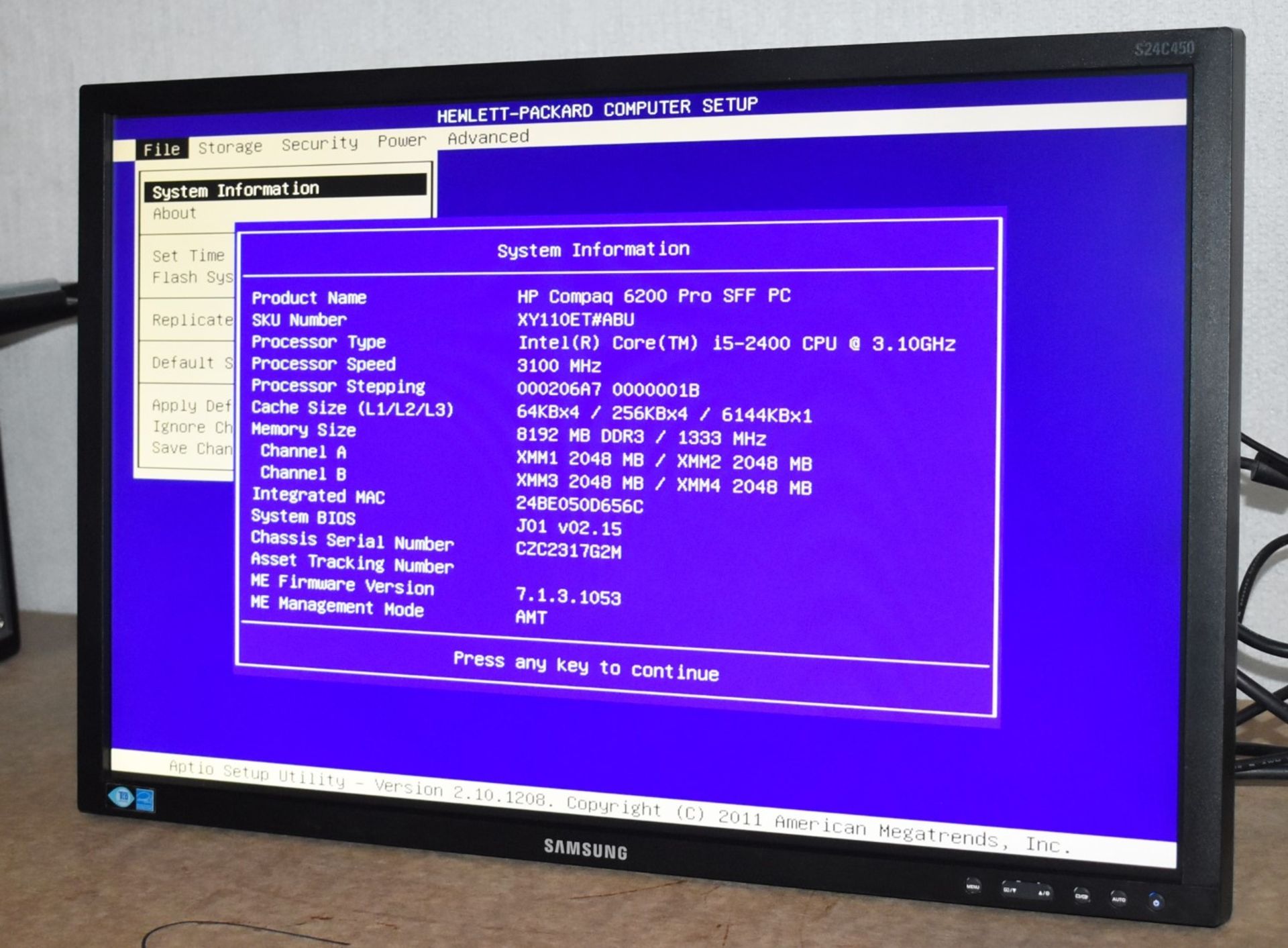The image size is (1288, 948).
Task: Choose the Ignore Ch menu entry
Action: (193, 427)
